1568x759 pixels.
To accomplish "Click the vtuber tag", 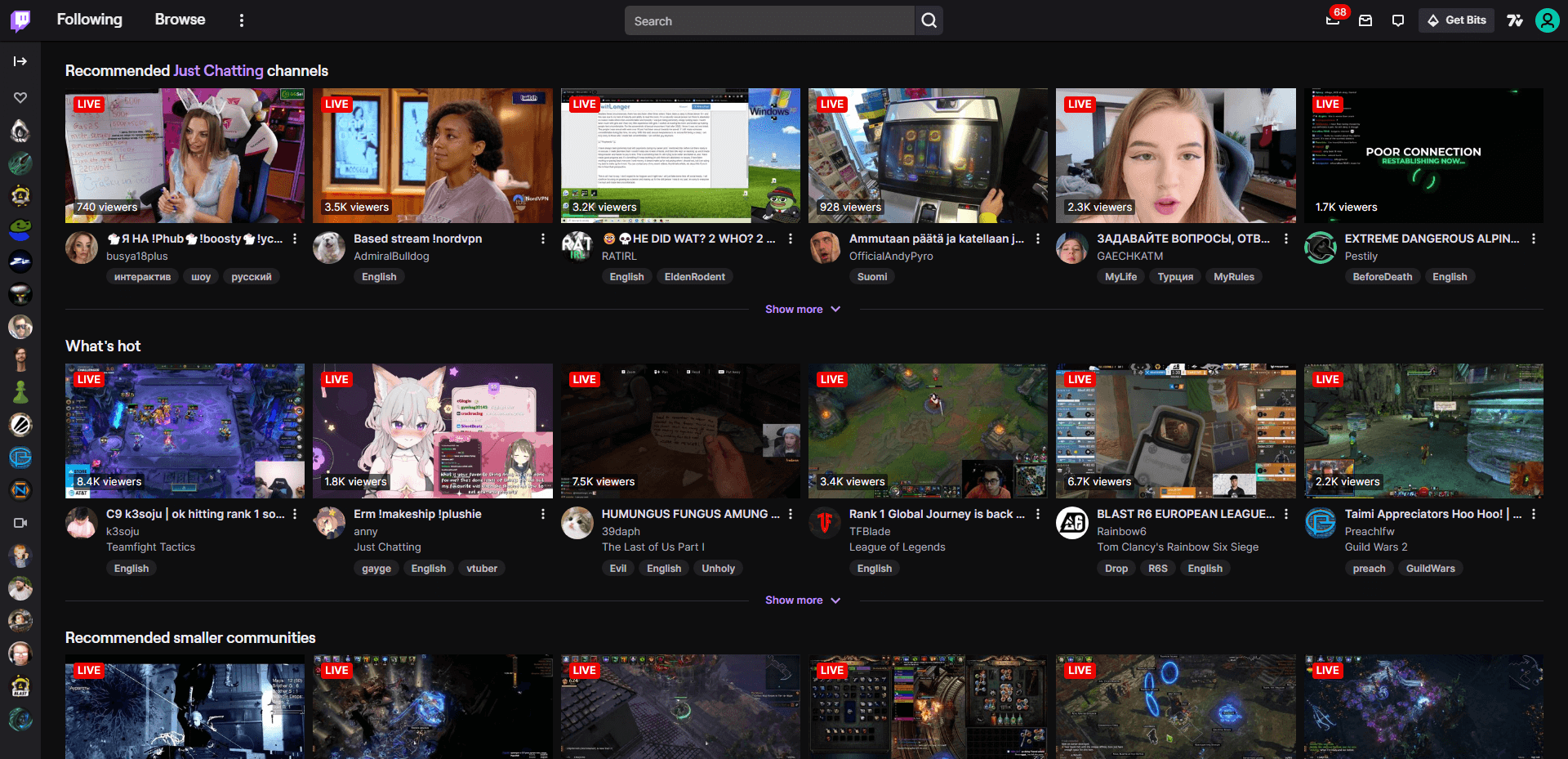I will 482,569.
